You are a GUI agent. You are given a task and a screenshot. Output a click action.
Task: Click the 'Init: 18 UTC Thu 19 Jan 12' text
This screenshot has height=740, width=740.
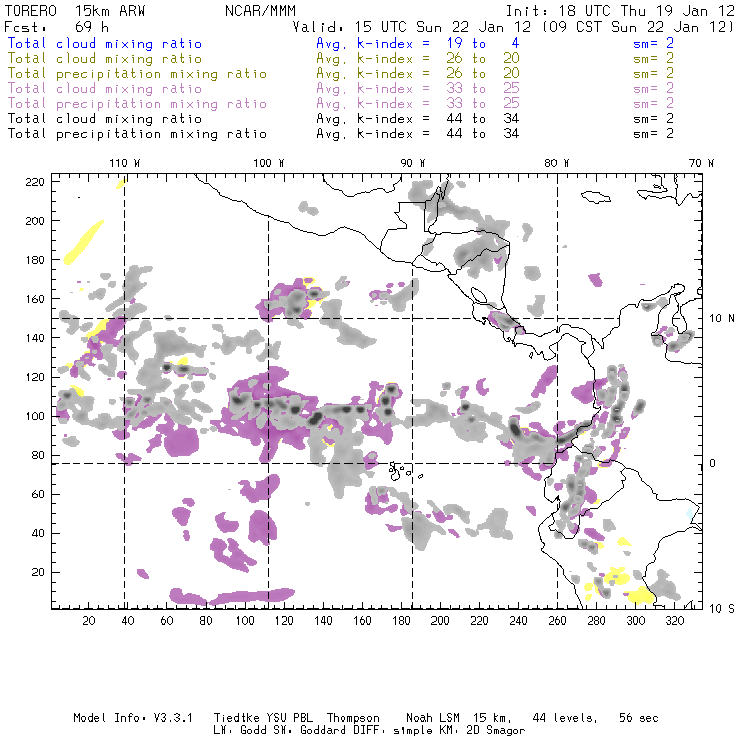point(620,11)
